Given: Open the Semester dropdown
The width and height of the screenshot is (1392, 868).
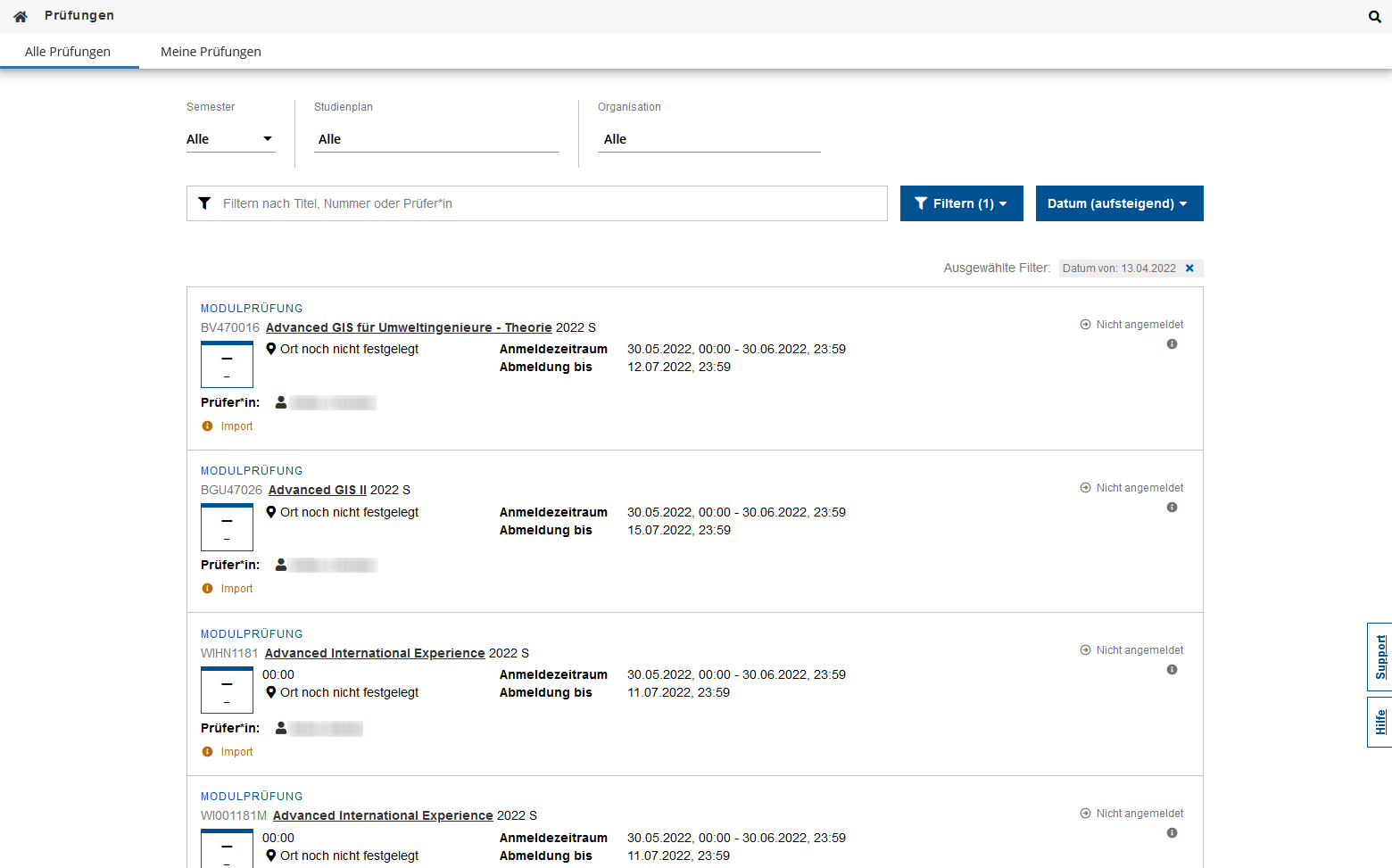Looking at the screenshot, I should pyautogui.click(x=230, y=139).
